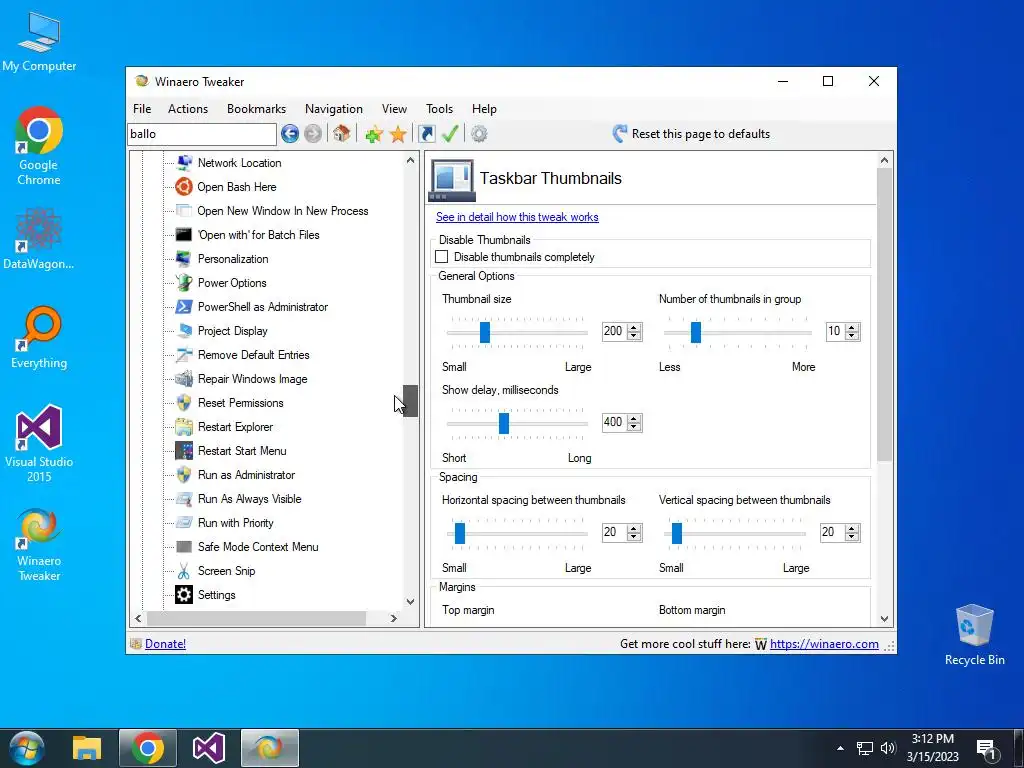The image size is (1024, 768).
Task: Select Project Display tree entry
Action: click(232, 331)
